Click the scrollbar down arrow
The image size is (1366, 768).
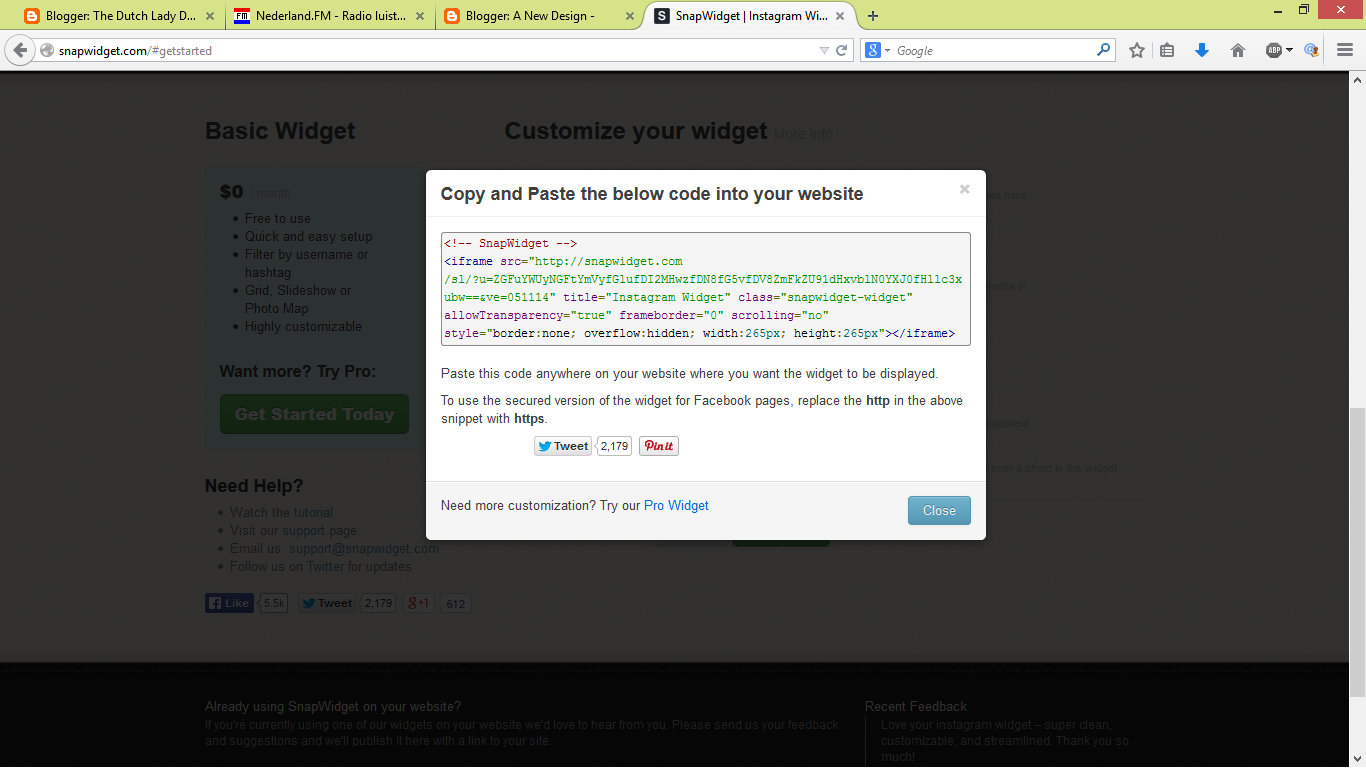1357,759
